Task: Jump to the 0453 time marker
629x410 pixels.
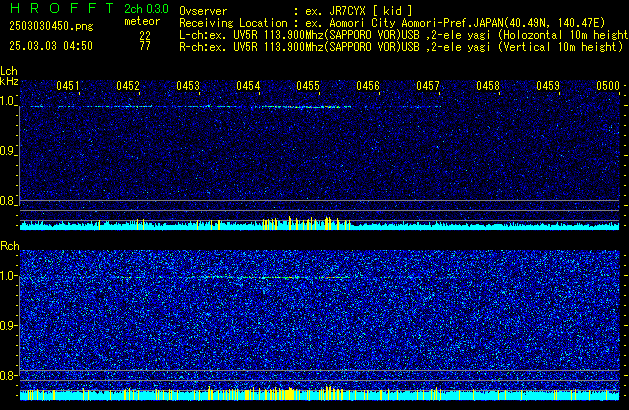Action: (188, 86)
